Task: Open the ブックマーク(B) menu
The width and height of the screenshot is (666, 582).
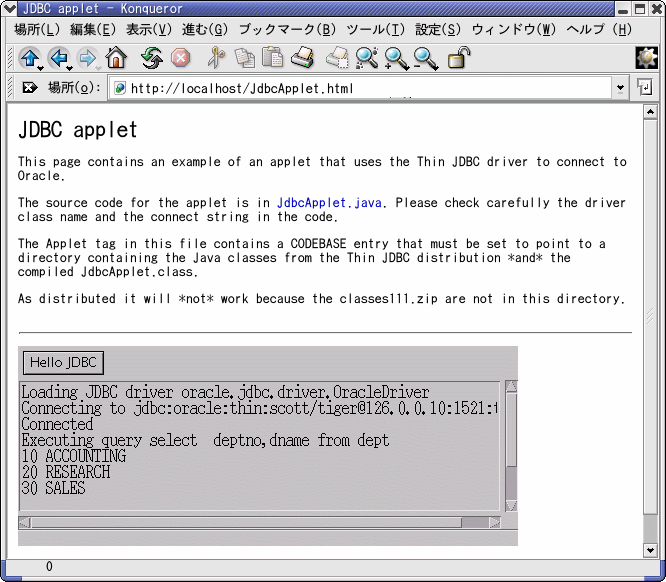Action: click(x=287, y=29)
